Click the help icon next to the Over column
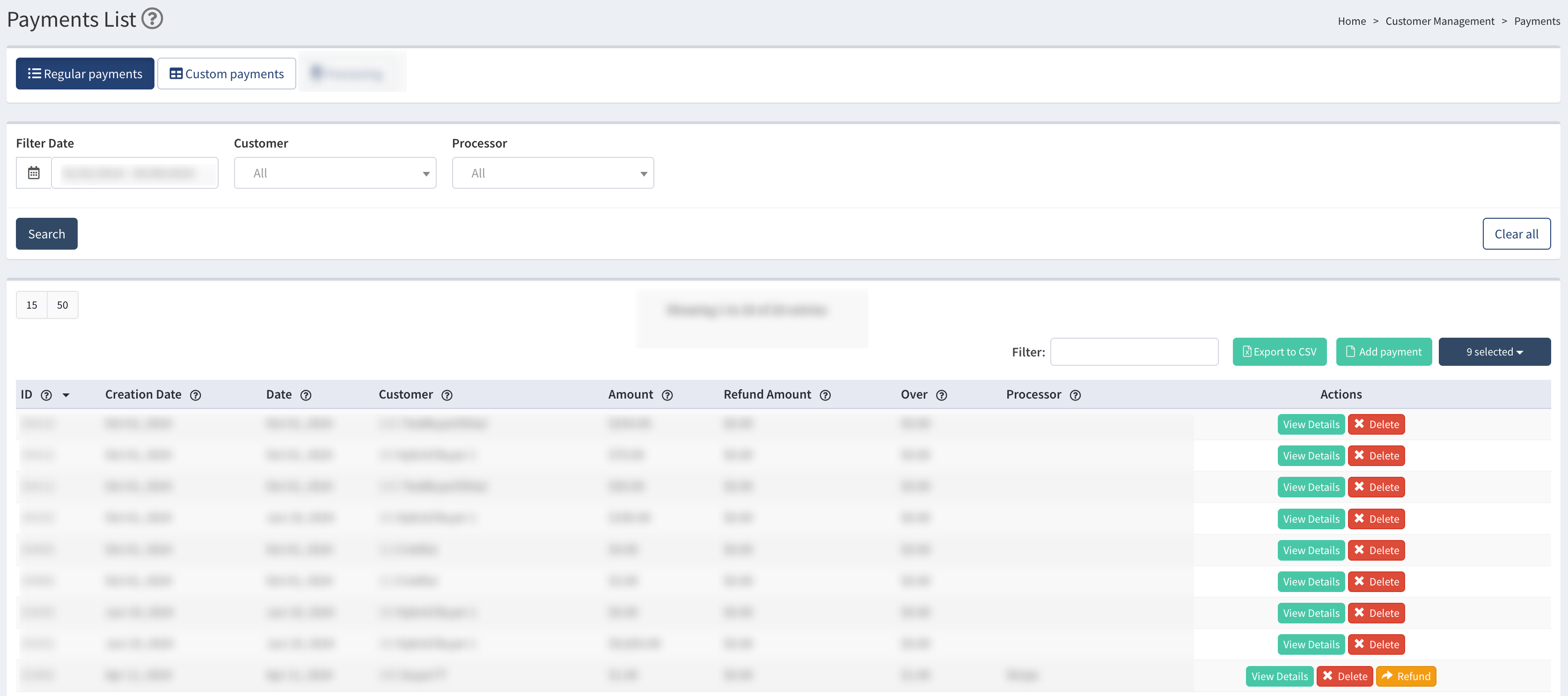This screenshot has height=696, width=1568. tap(942, 394)
